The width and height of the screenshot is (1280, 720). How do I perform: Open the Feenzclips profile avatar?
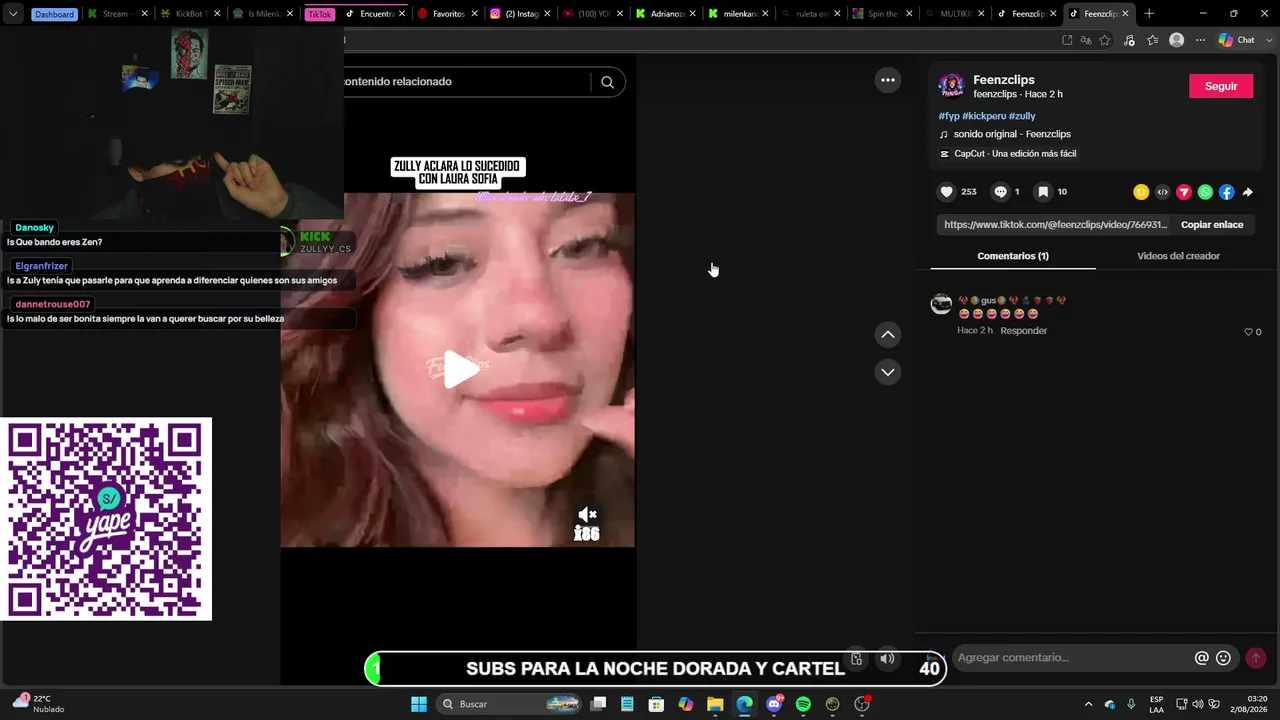click(952, 86)
